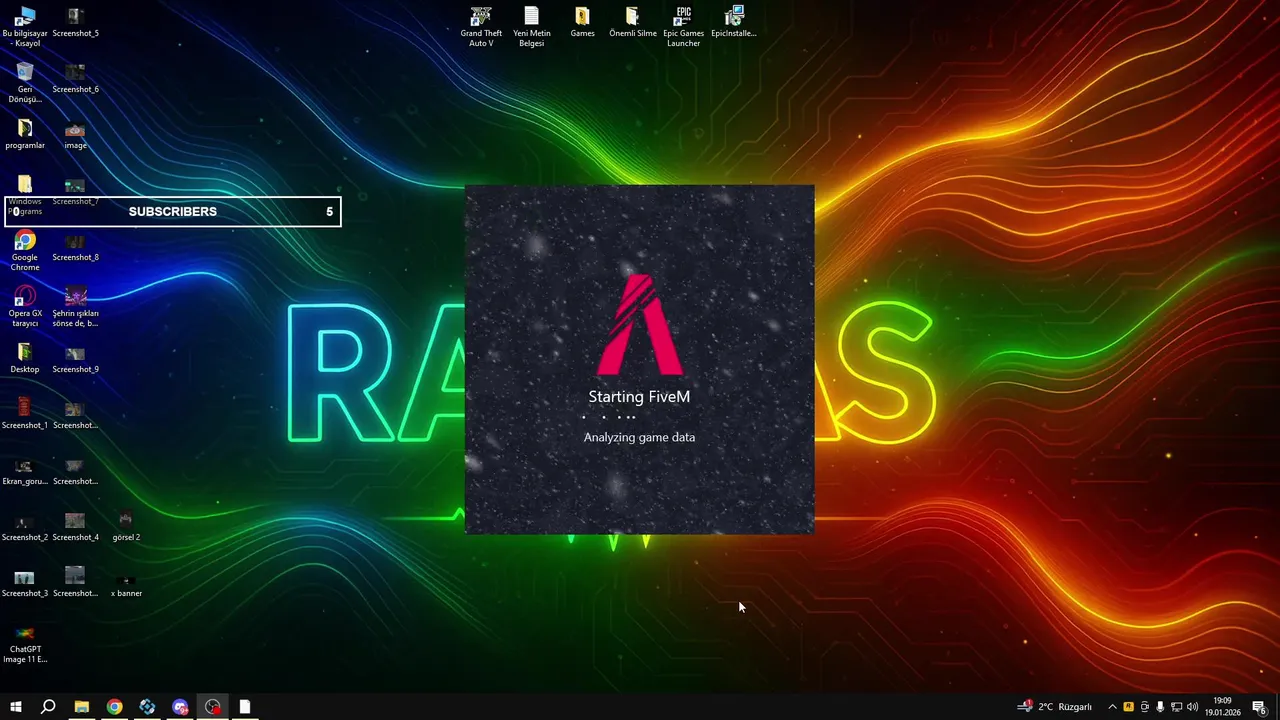The height and width of the screenshot is (720, 1280).
Task: Open the notification center with 6 badge
Action: point(1260,707)
